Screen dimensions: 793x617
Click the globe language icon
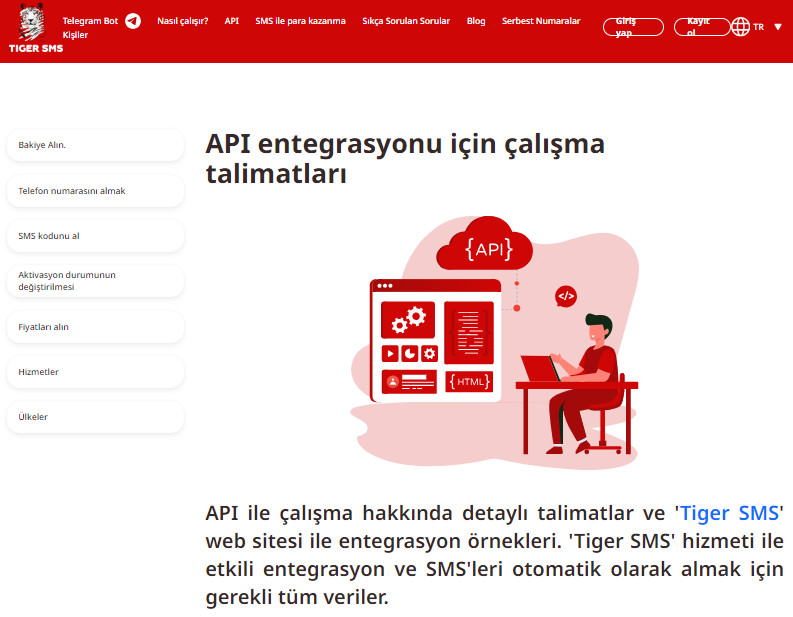(740, 27)
